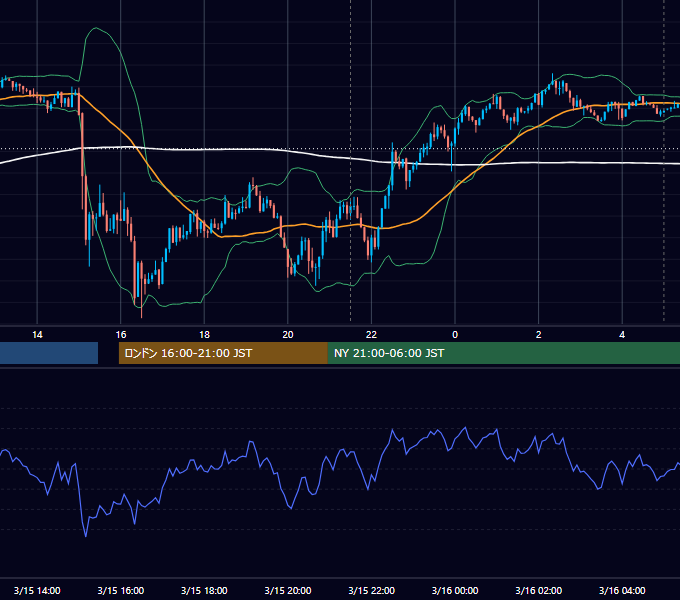Click hour label 16 on upper chart axis

pyautogui.click(x=121, y=335)
